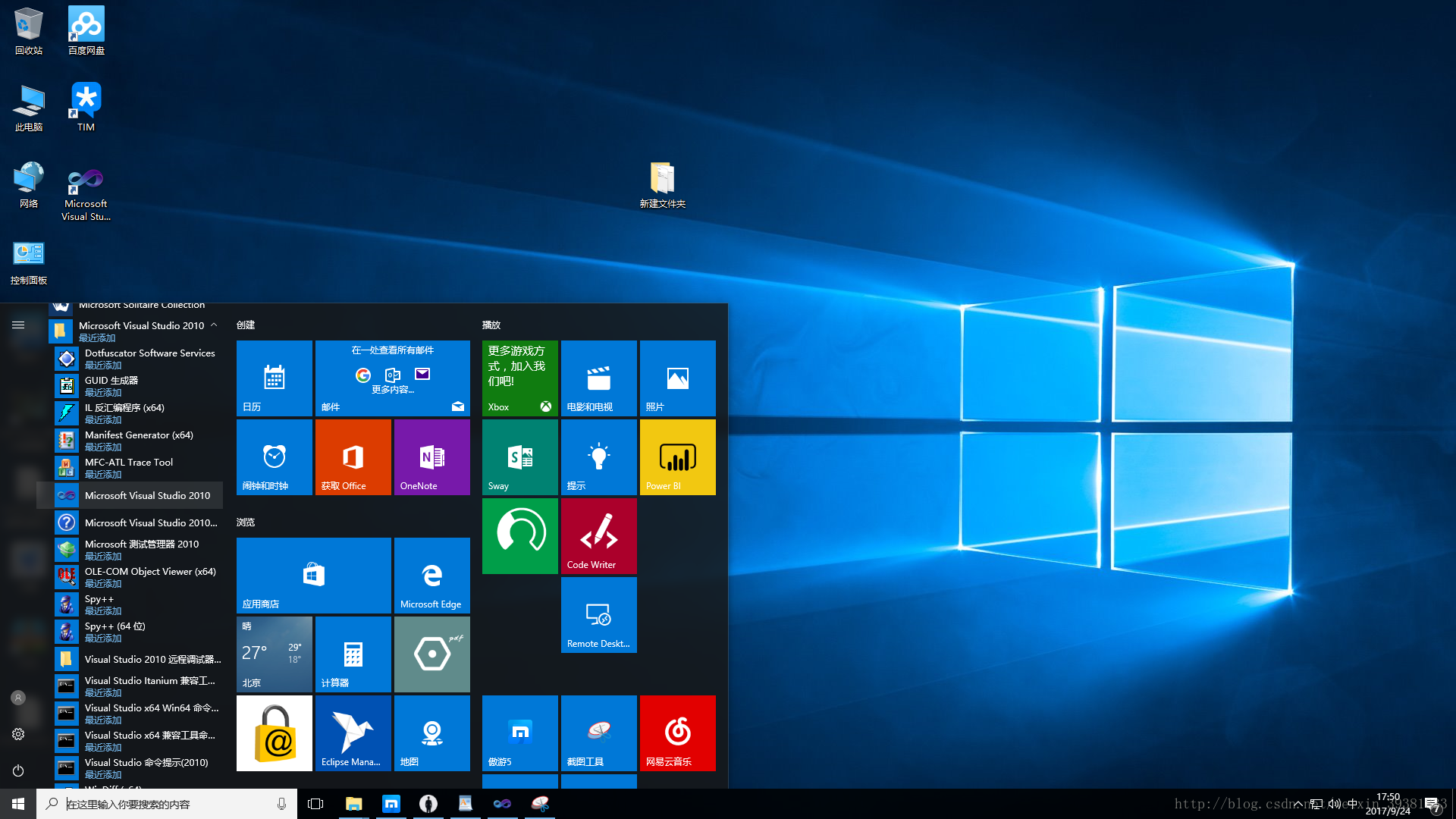Select the 此电脑 desktop icon
Screen dimensions: 1456x819
pyautogui.click(x=29, y=108)
